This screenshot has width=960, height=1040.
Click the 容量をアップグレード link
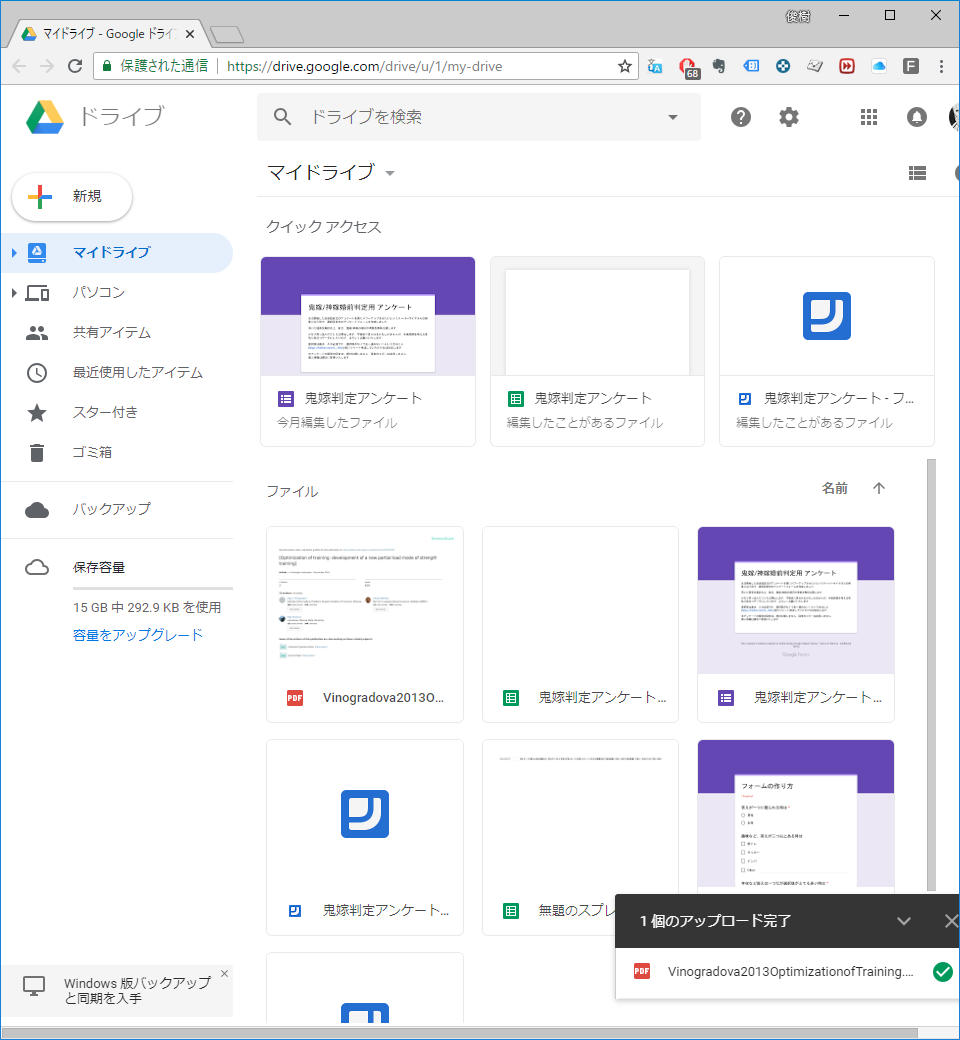[x=137, y=635]
